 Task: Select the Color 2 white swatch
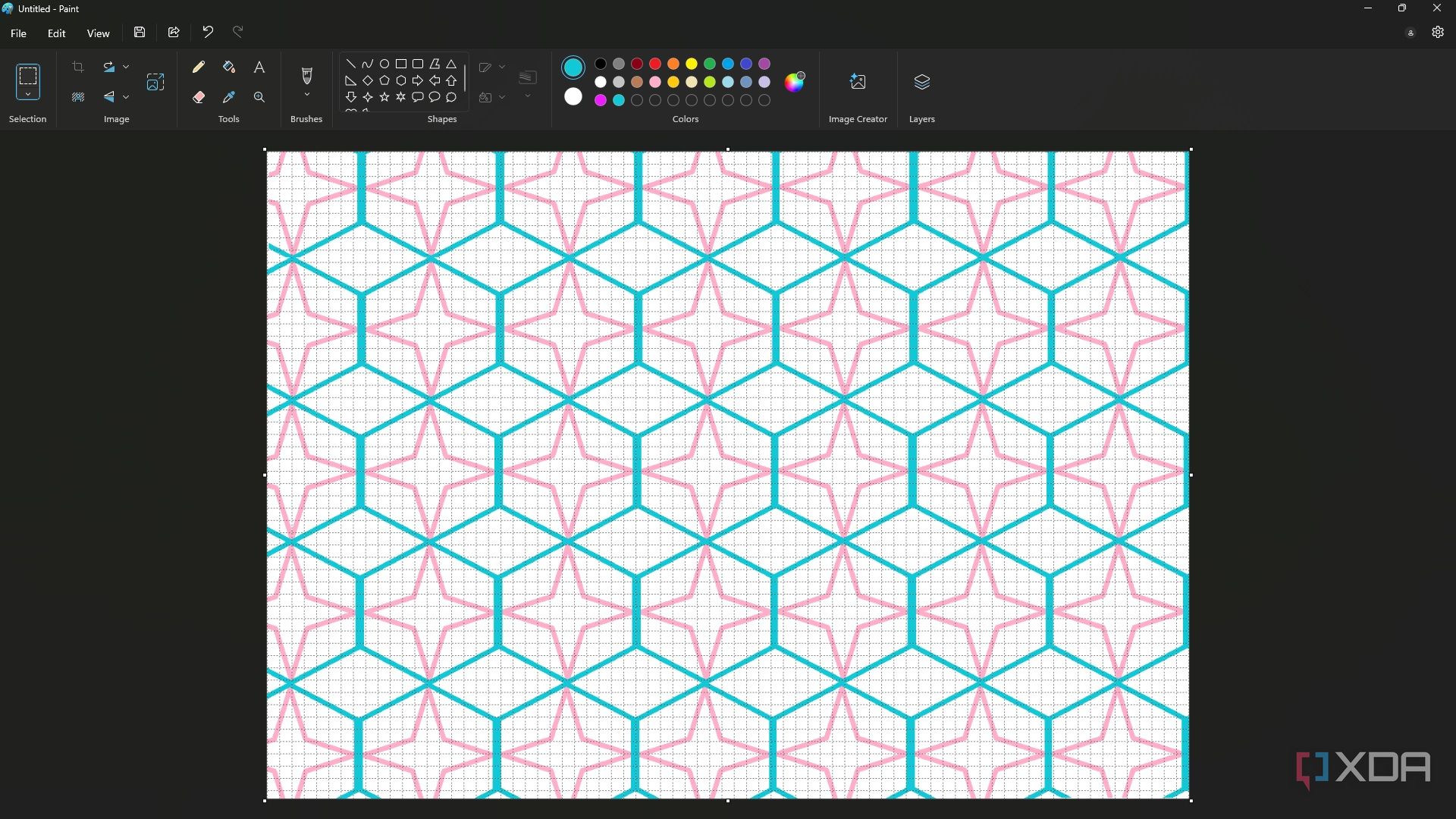point(573,97)
